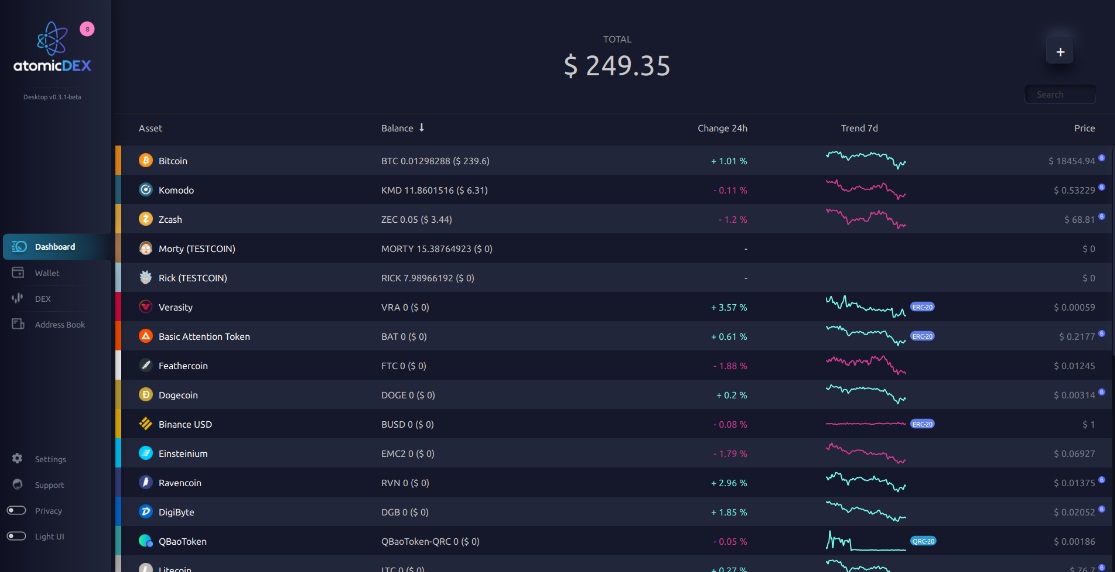Toggle the Privacy switch
The image size is (1115, 572).
point(16,511)
